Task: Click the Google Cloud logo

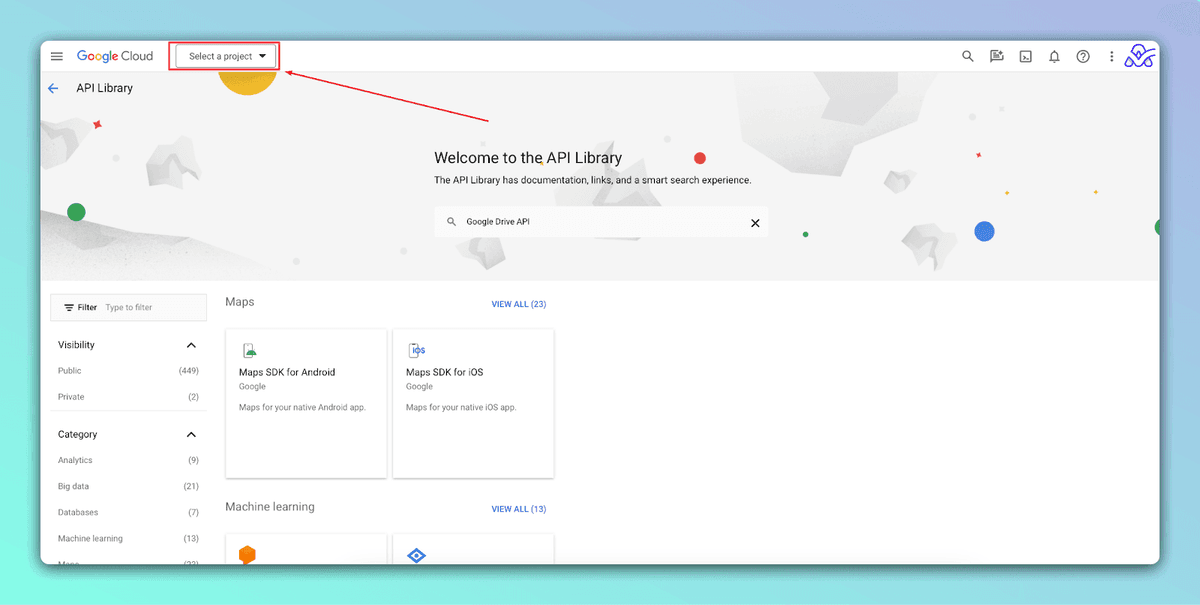Action: (x=115, y=57)
